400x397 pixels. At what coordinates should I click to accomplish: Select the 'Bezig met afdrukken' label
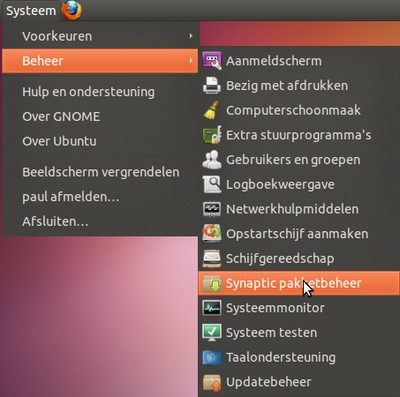[287, 86]
